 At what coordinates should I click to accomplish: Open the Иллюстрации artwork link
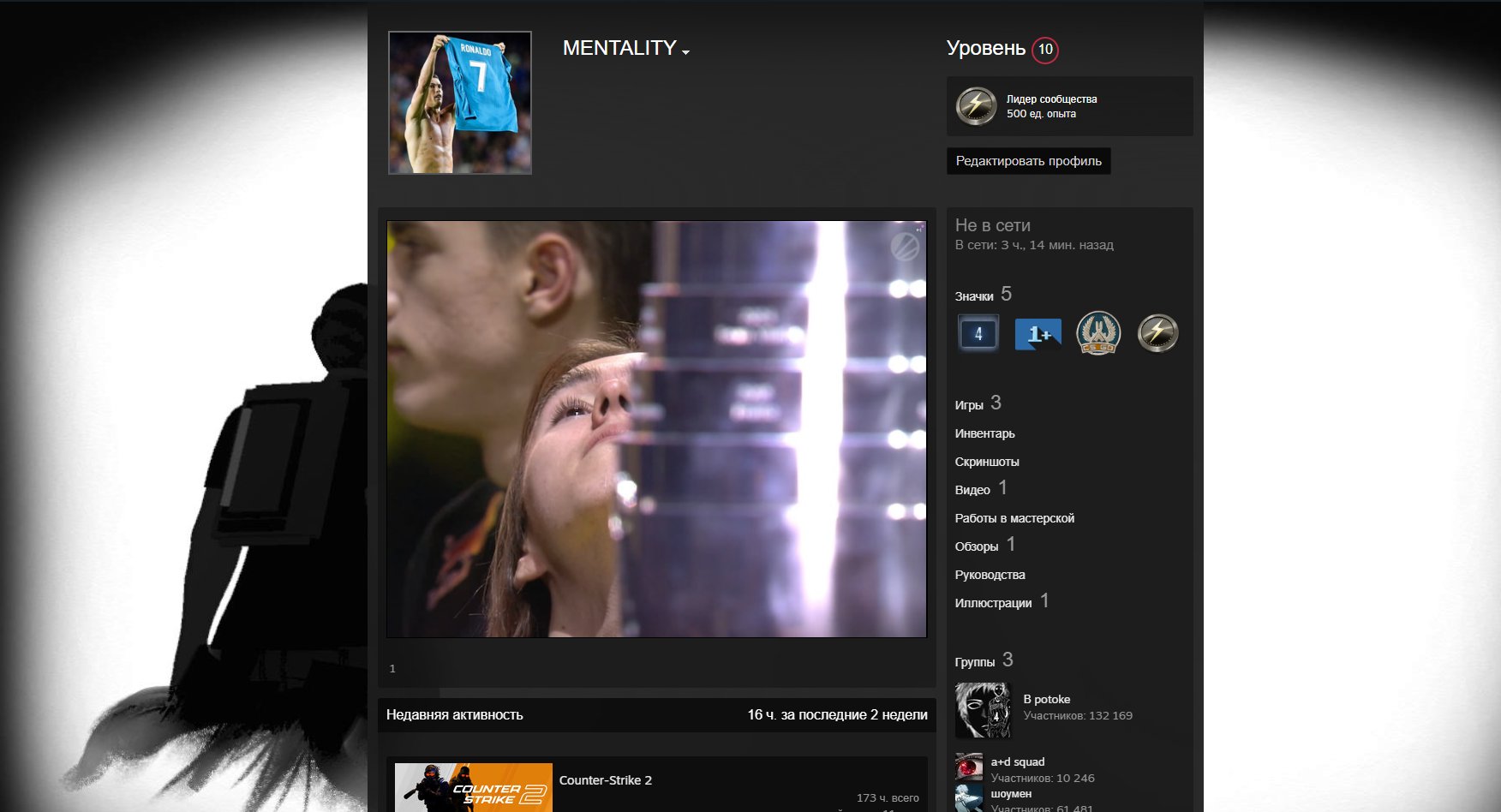[x=993, y=603]
